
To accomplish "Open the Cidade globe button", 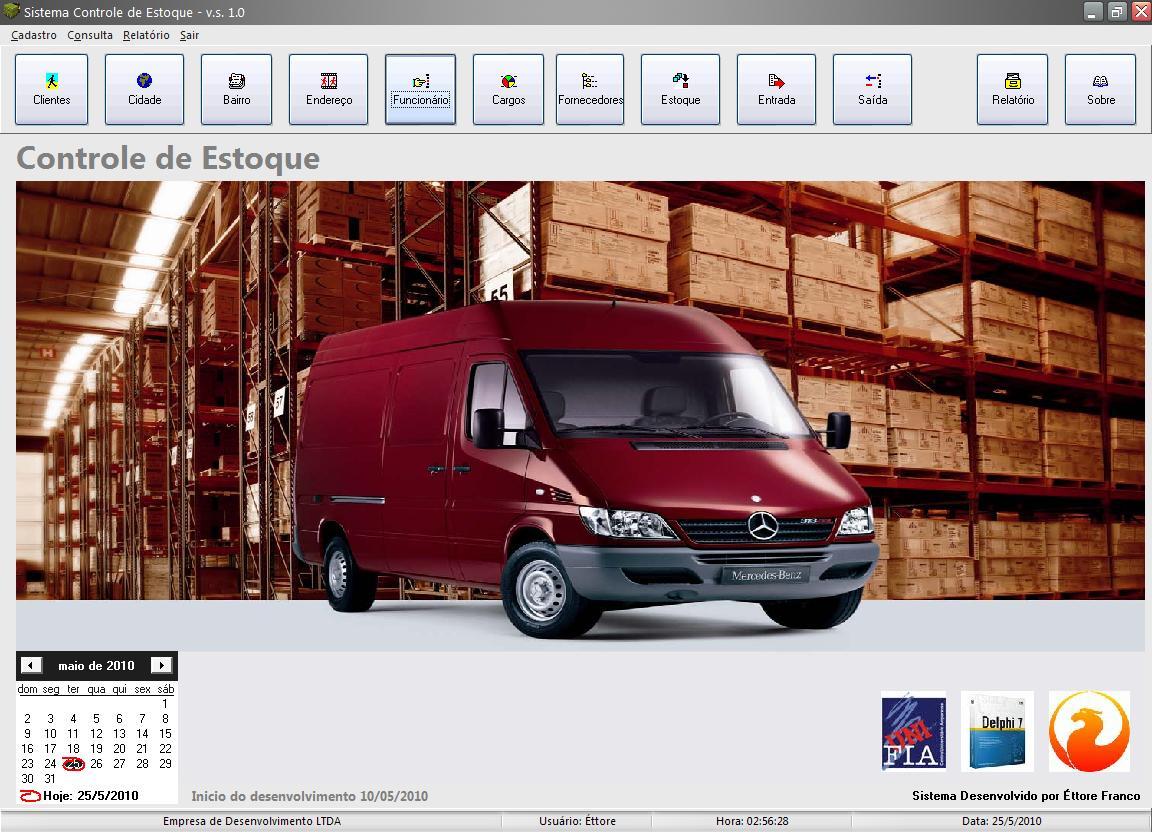I will pyautogui.click(x=144, y=89).
